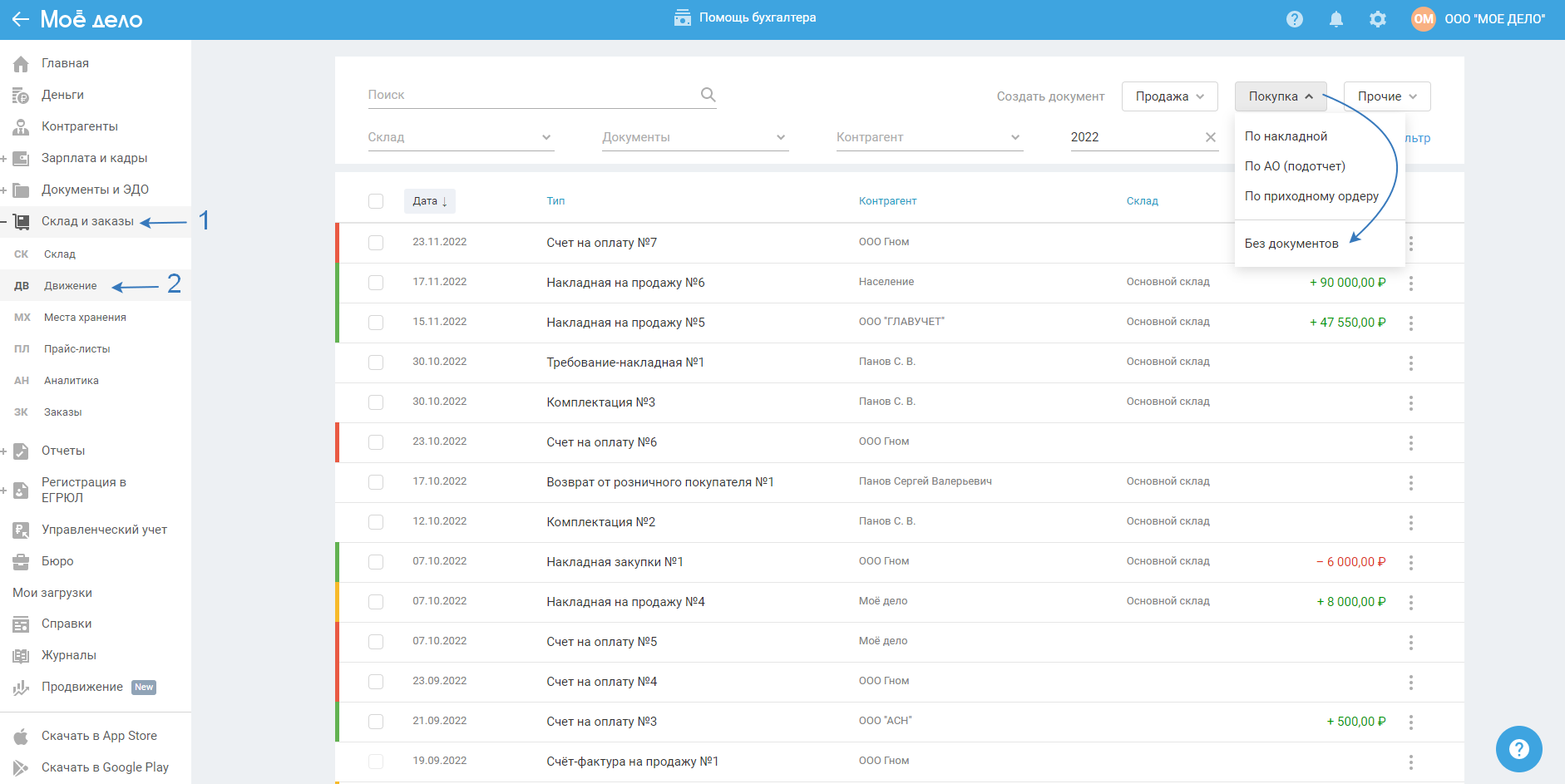Check the box for Счет на оплату №7

point(376,243)
